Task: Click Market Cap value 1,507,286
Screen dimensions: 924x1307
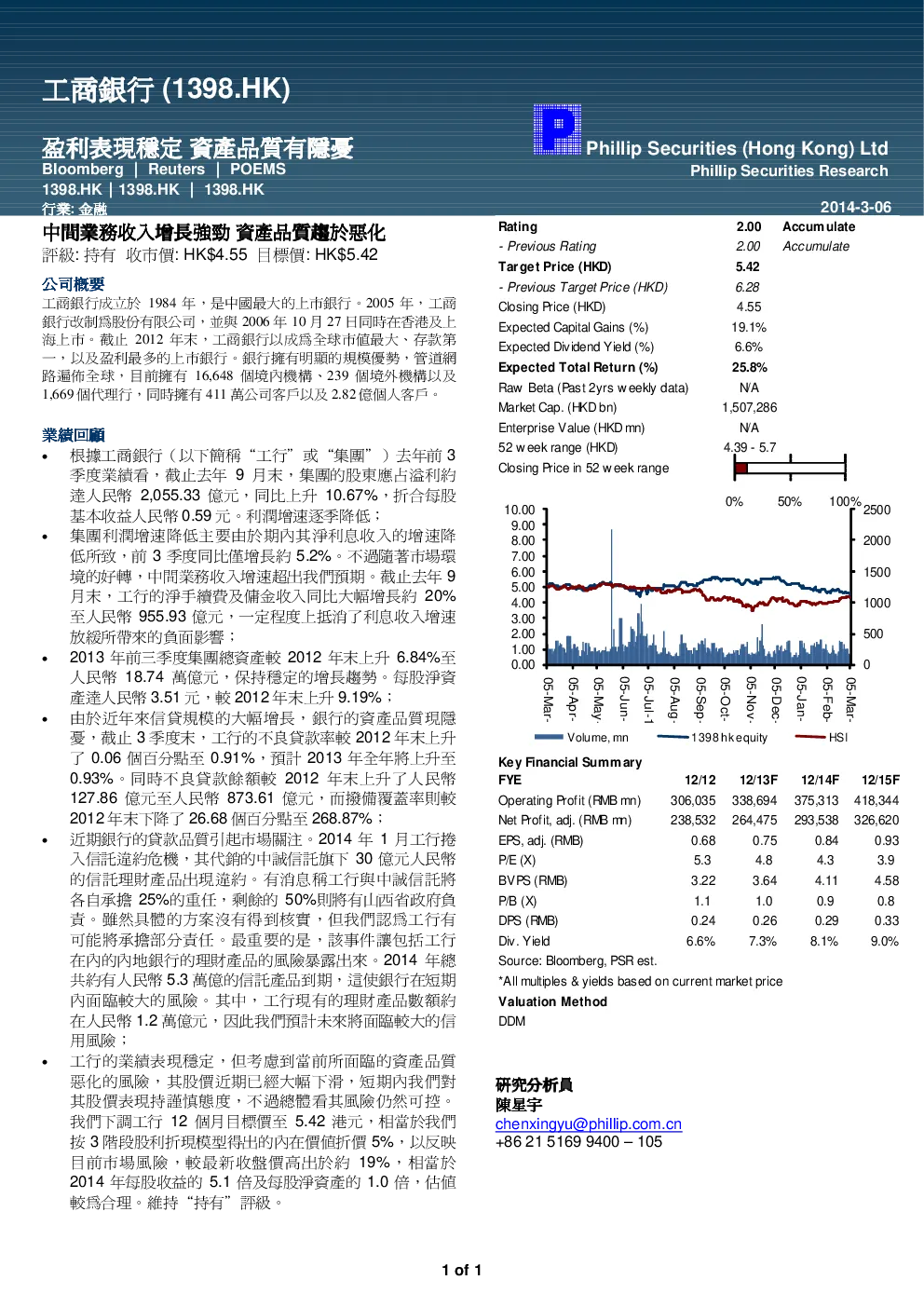Action: [750, 407]
